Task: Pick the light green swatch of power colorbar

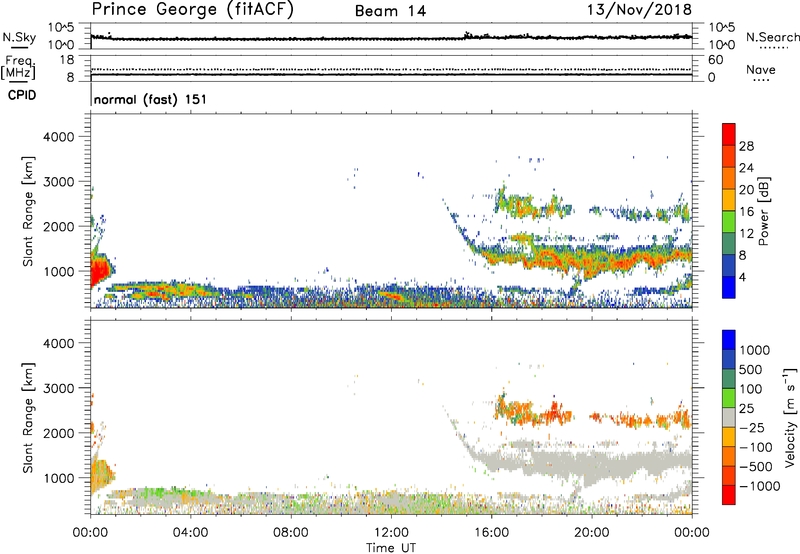Action: pyautogui.click(x=729, y=222)
